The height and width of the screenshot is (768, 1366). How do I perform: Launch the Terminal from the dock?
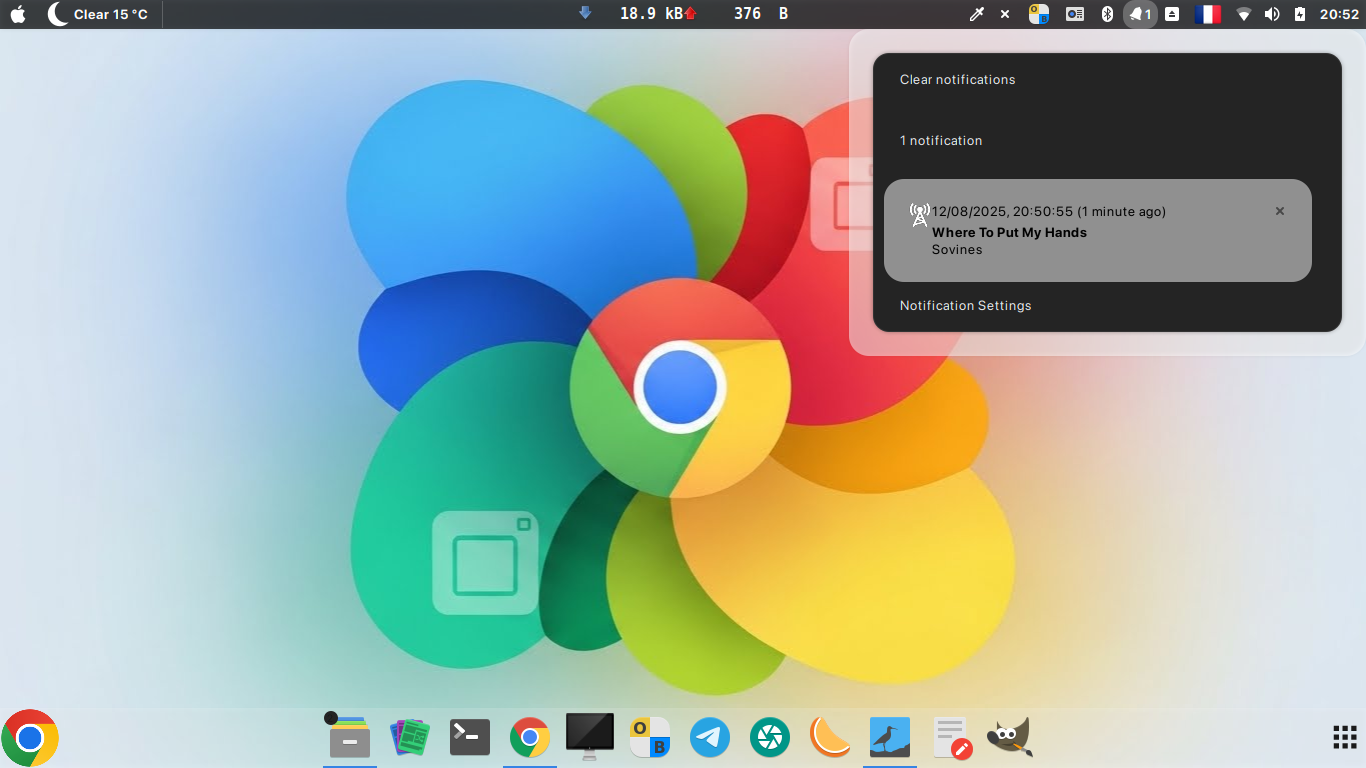(x=470, y=738)
